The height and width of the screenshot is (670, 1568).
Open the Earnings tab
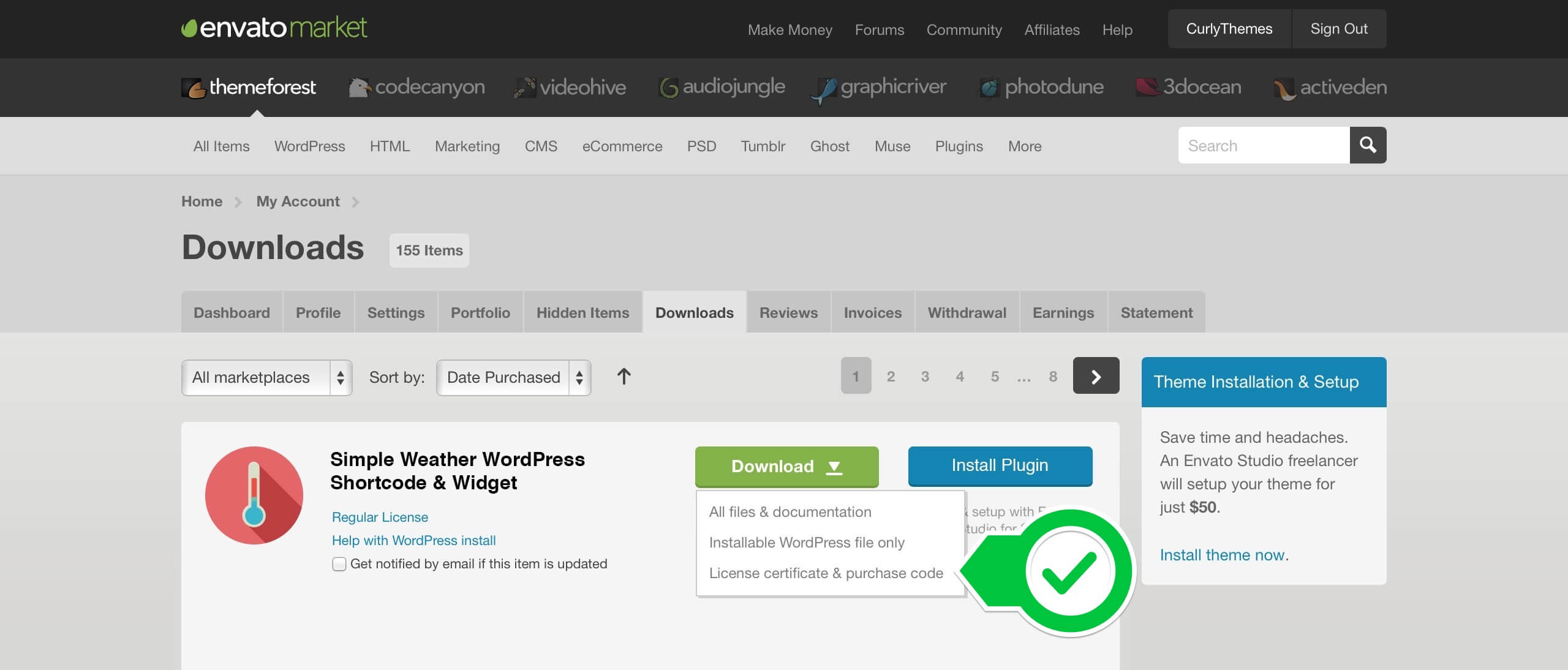coord(1063,312)
